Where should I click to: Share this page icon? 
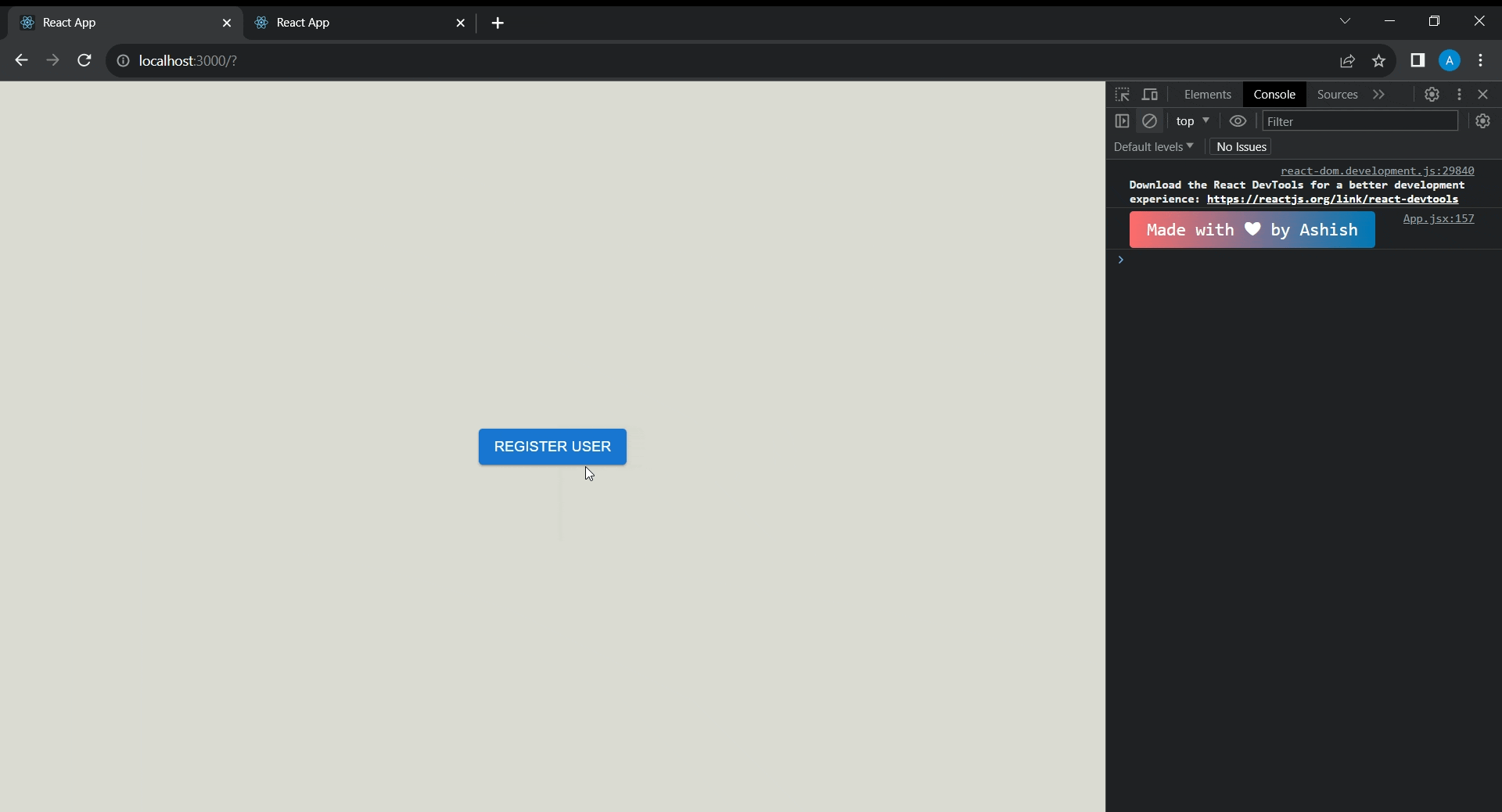(1347, 60)
